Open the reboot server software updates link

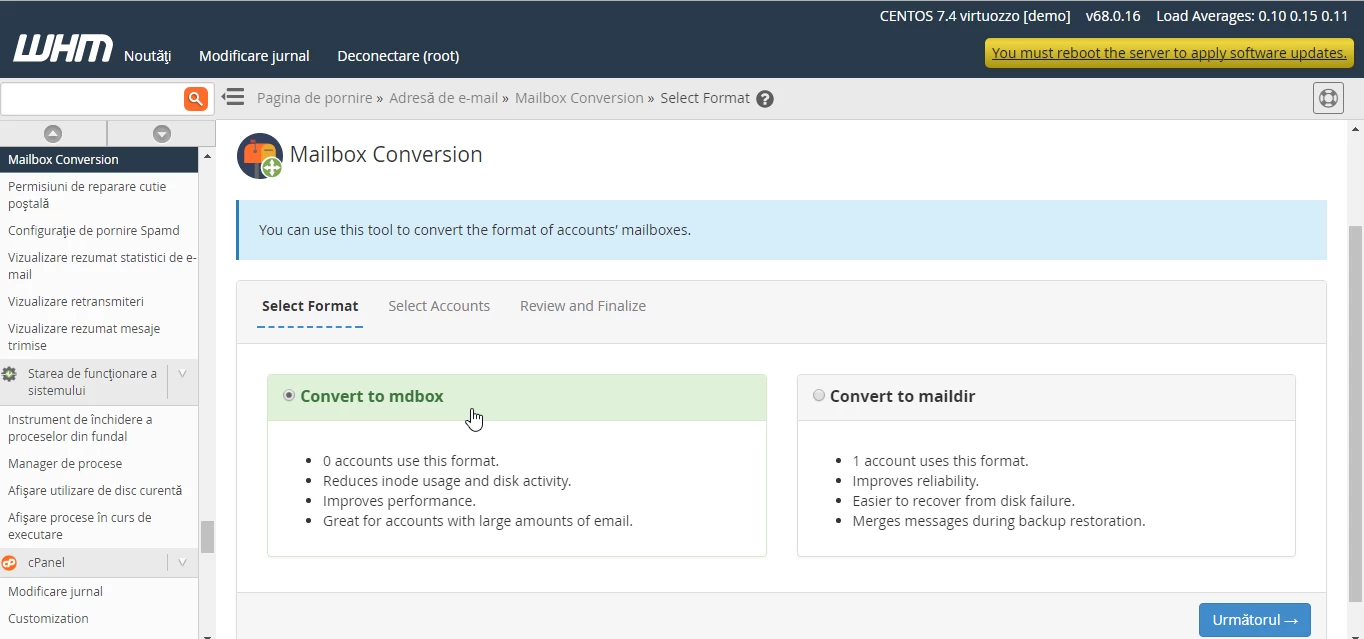[x=1167, y=52]
